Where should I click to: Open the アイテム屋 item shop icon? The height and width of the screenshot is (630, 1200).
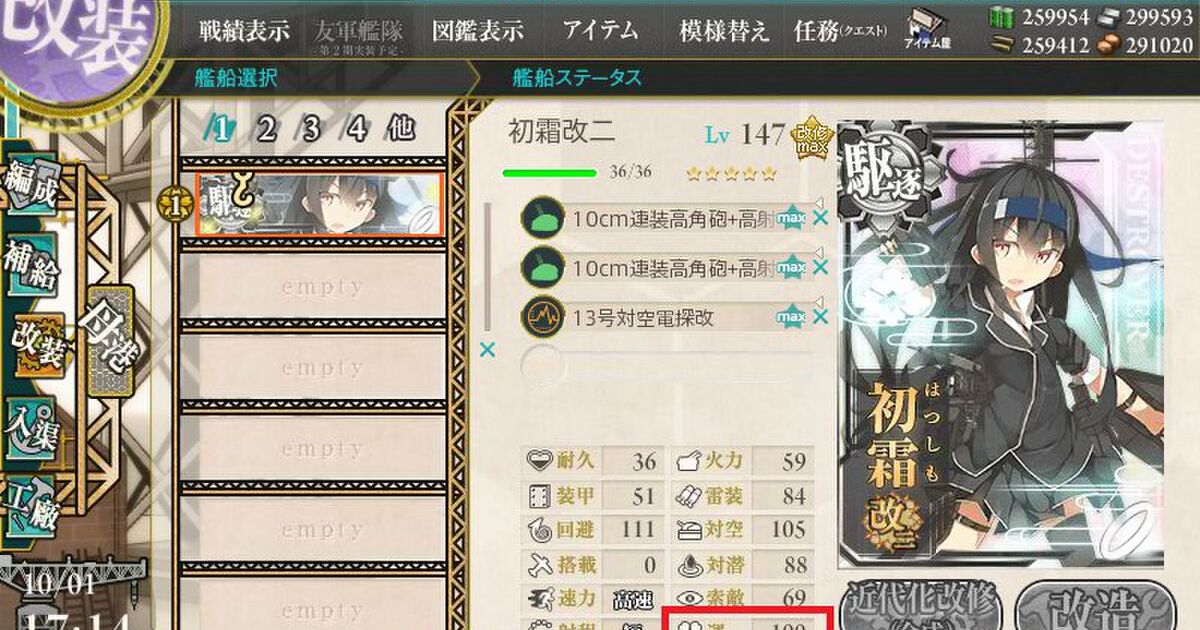coord(927,29)
